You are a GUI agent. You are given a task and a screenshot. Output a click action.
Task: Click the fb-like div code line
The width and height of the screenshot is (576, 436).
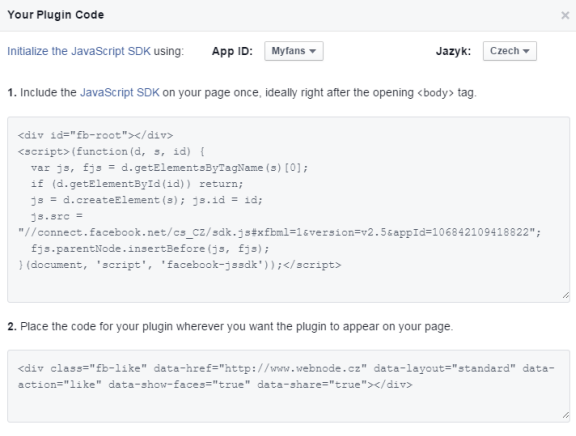[x=286, y=368]
